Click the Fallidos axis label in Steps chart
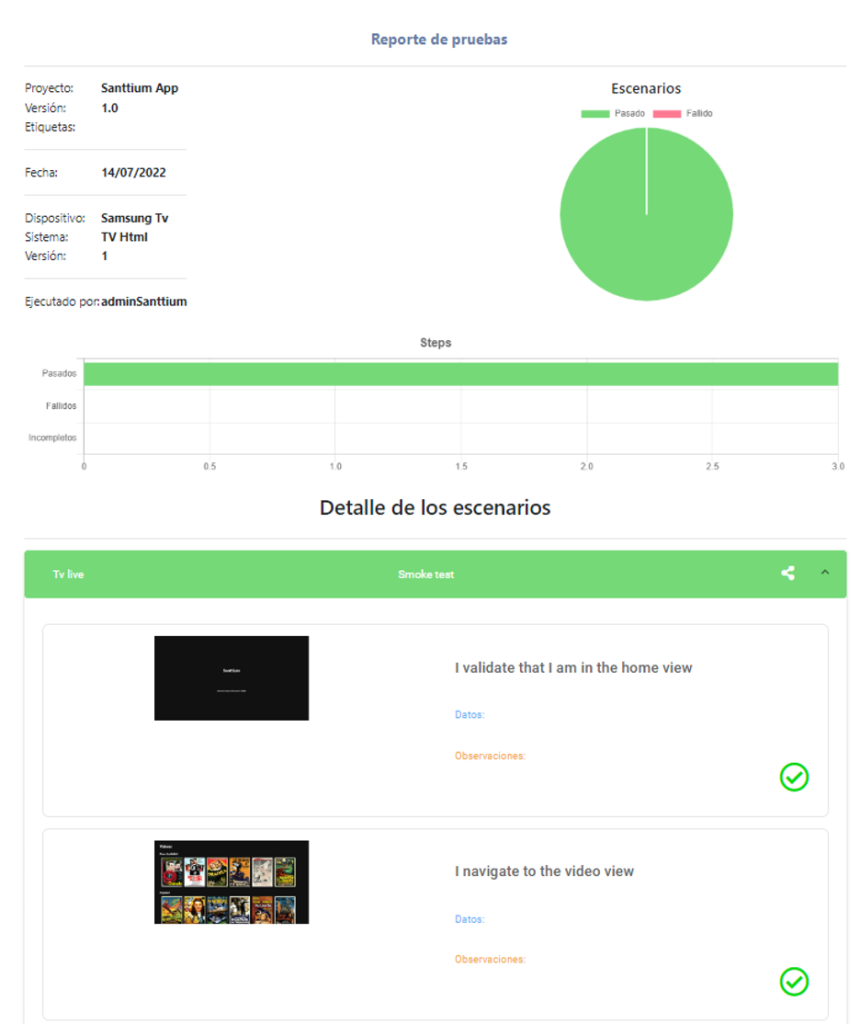The width and height of the screenshot is (860, 1024). [x=61, y=406]
